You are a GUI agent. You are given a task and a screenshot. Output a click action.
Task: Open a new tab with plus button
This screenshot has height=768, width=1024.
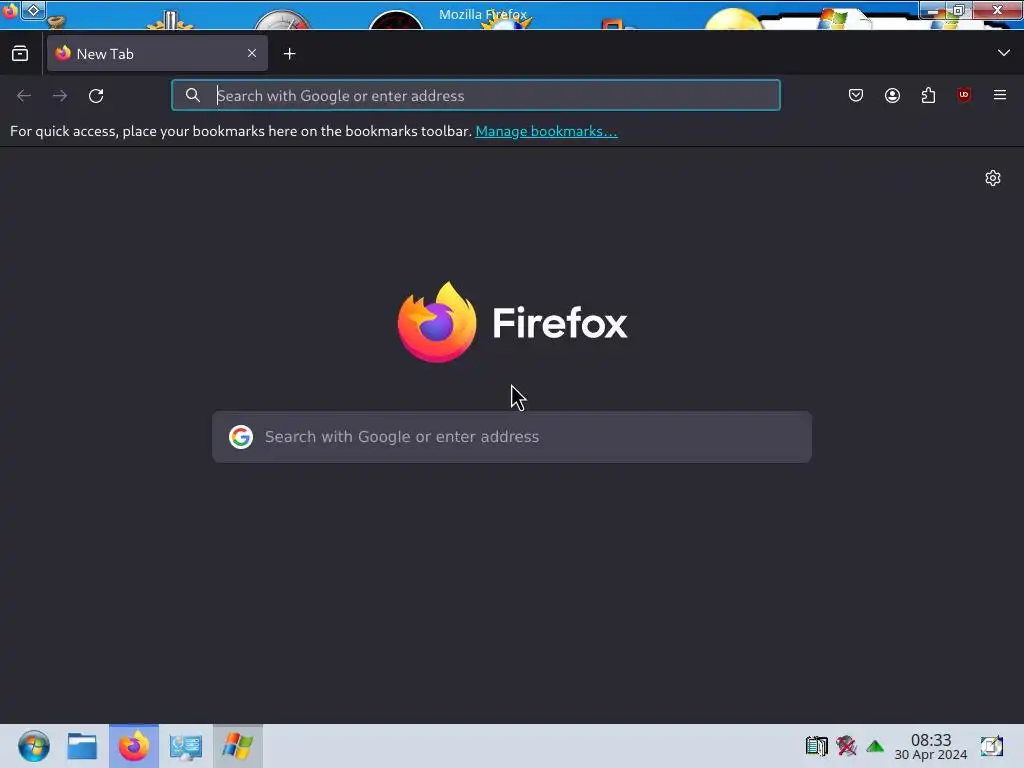pos(289,54)
